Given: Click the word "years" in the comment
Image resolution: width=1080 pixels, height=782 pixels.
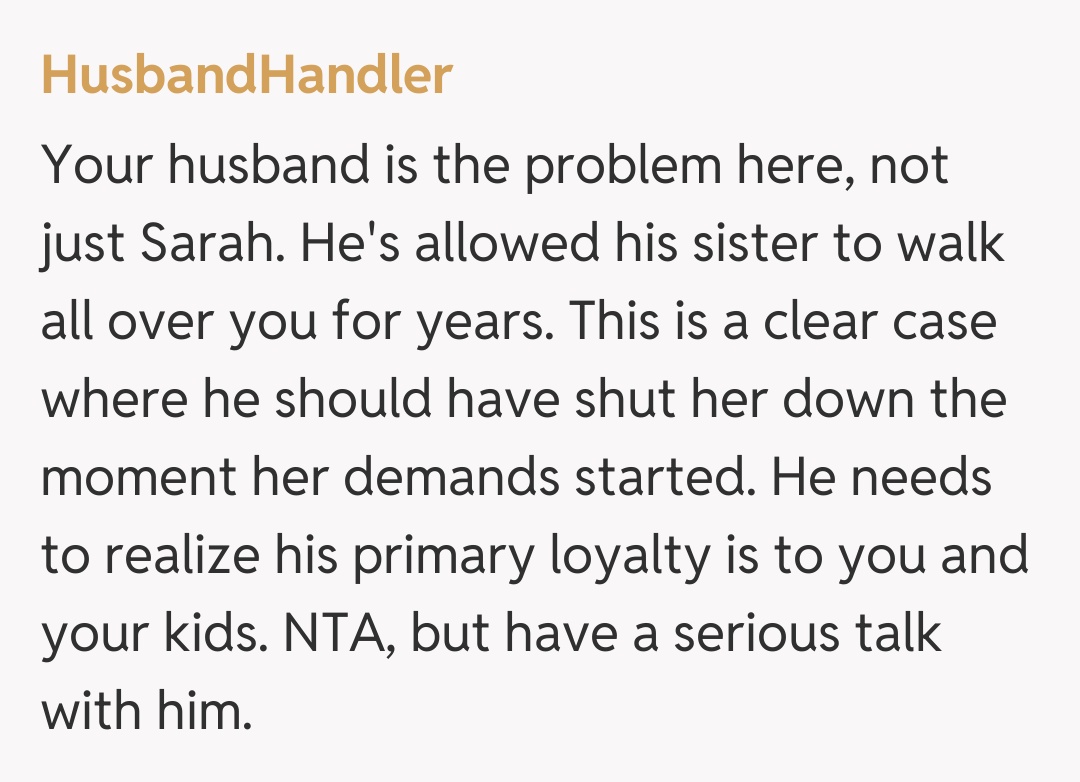Looking at the screenshot, I should [x=478, y=323].
